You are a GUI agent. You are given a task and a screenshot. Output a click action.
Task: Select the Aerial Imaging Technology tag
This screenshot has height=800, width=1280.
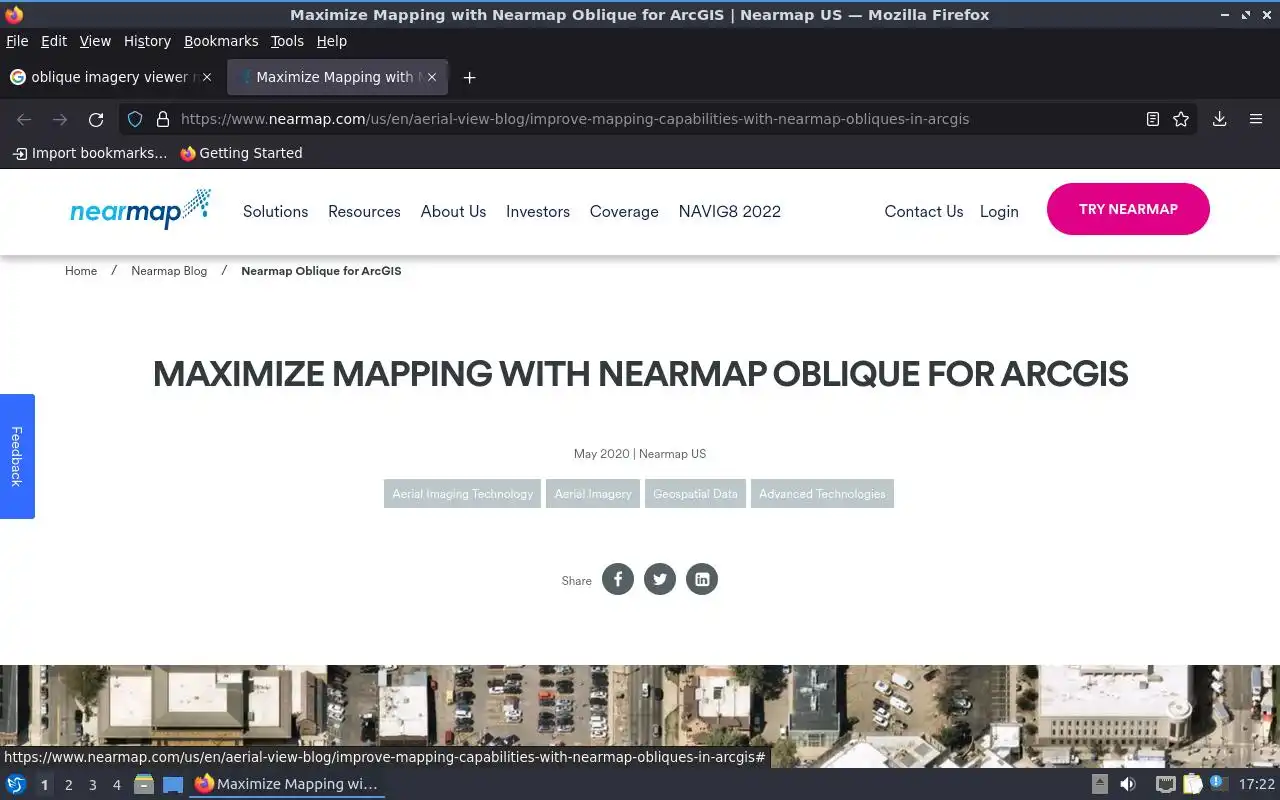point(462,494)
